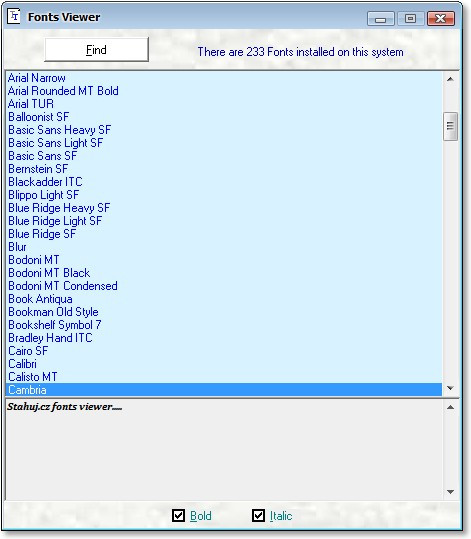Select Blur font

tap(224, 247)
